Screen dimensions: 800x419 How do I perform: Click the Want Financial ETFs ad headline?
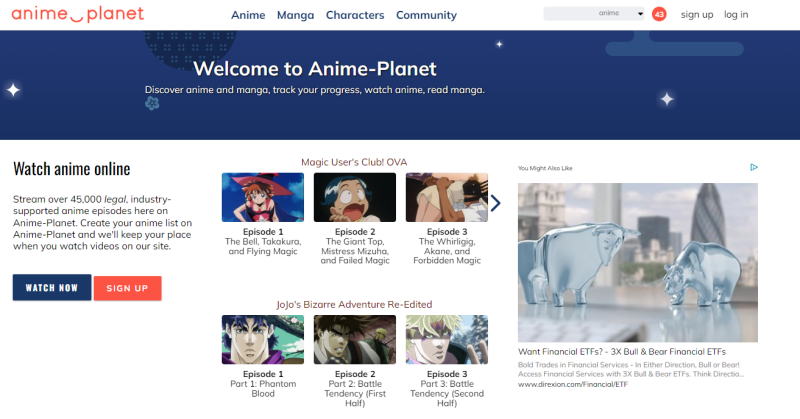[622, 352]
